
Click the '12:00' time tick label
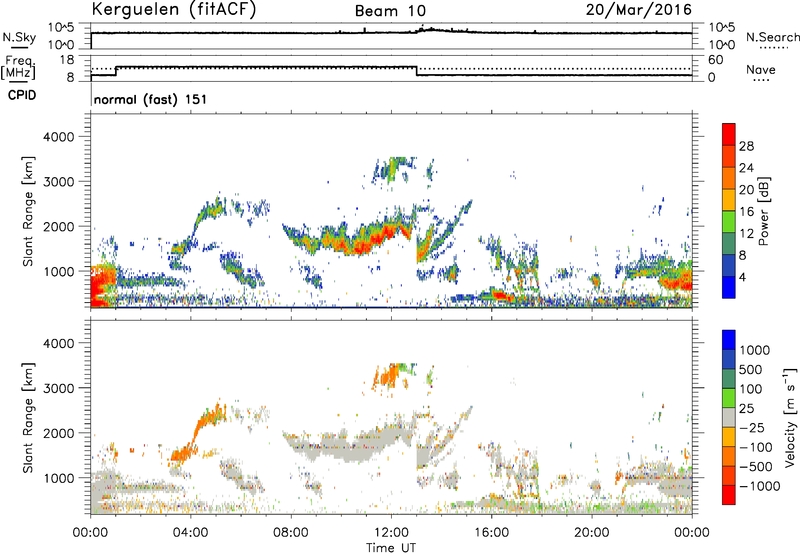391,533
